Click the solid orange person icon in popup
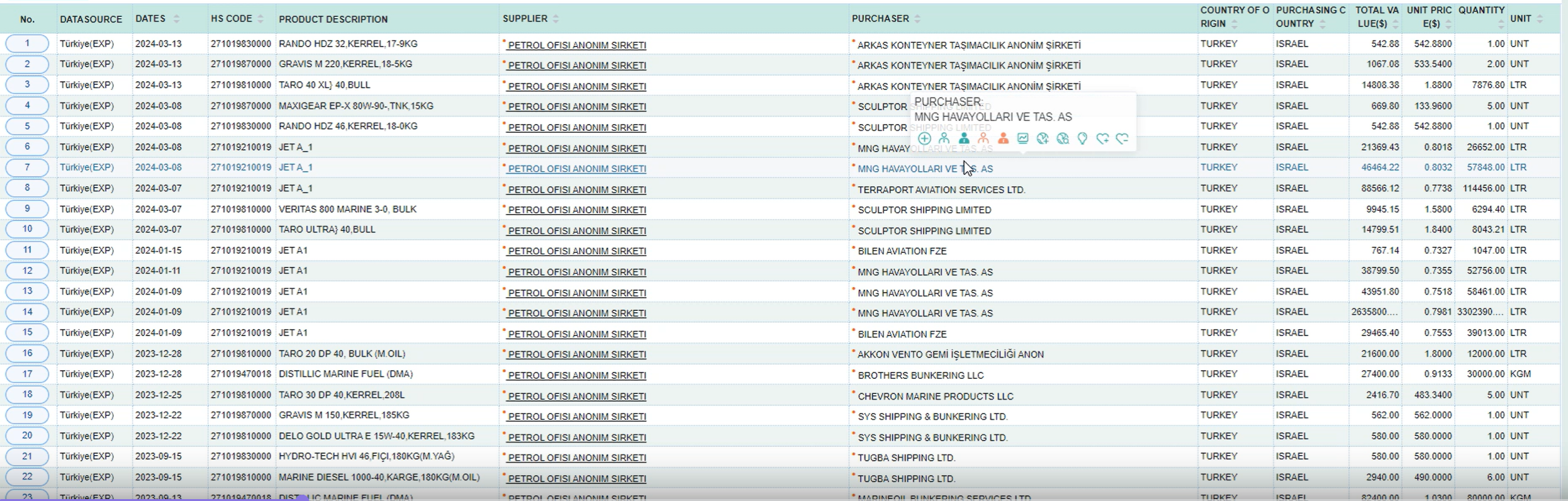The image size is (1568, 501). (1004, 138)
